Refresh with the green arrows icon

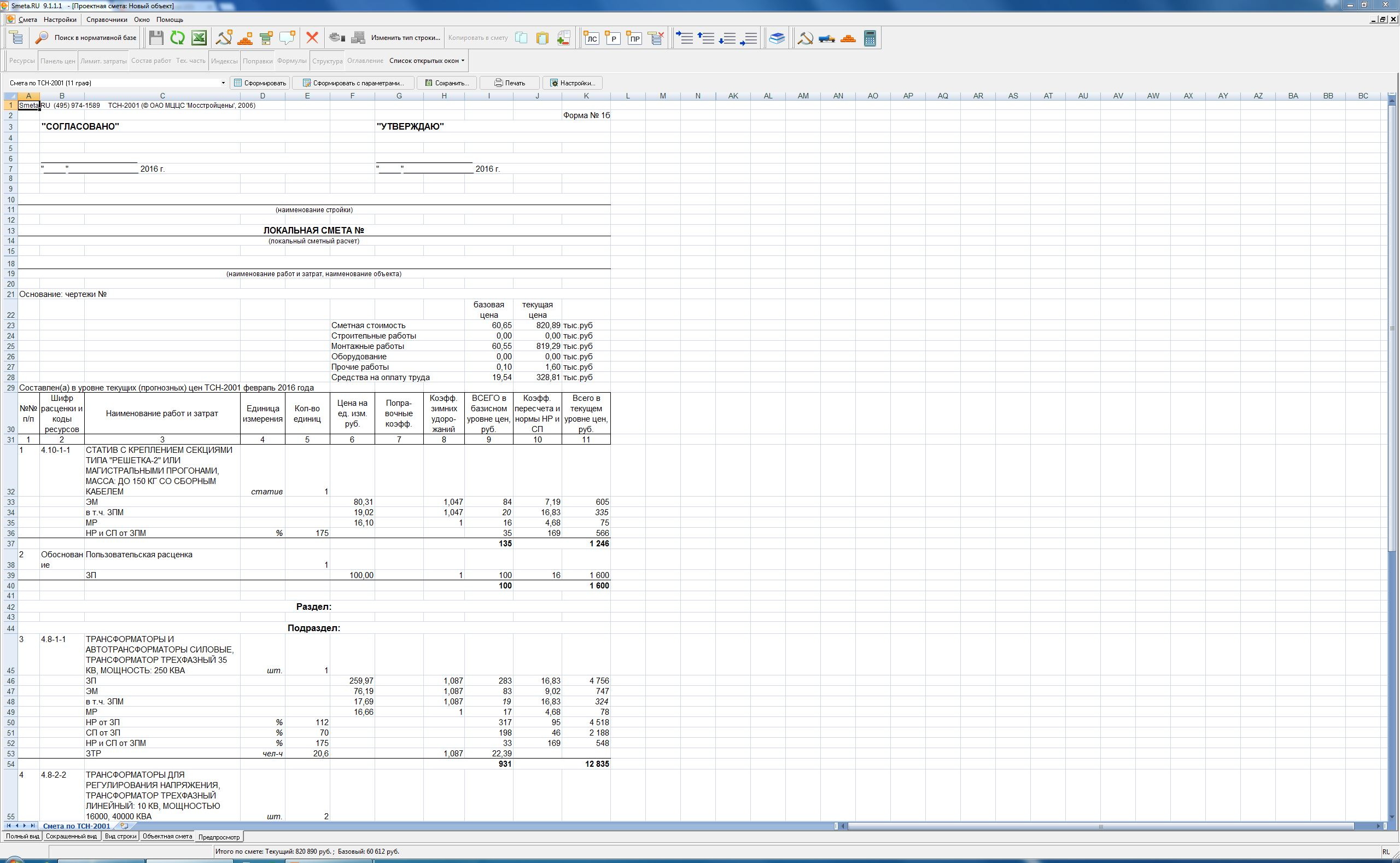click(x=178, y=38)
